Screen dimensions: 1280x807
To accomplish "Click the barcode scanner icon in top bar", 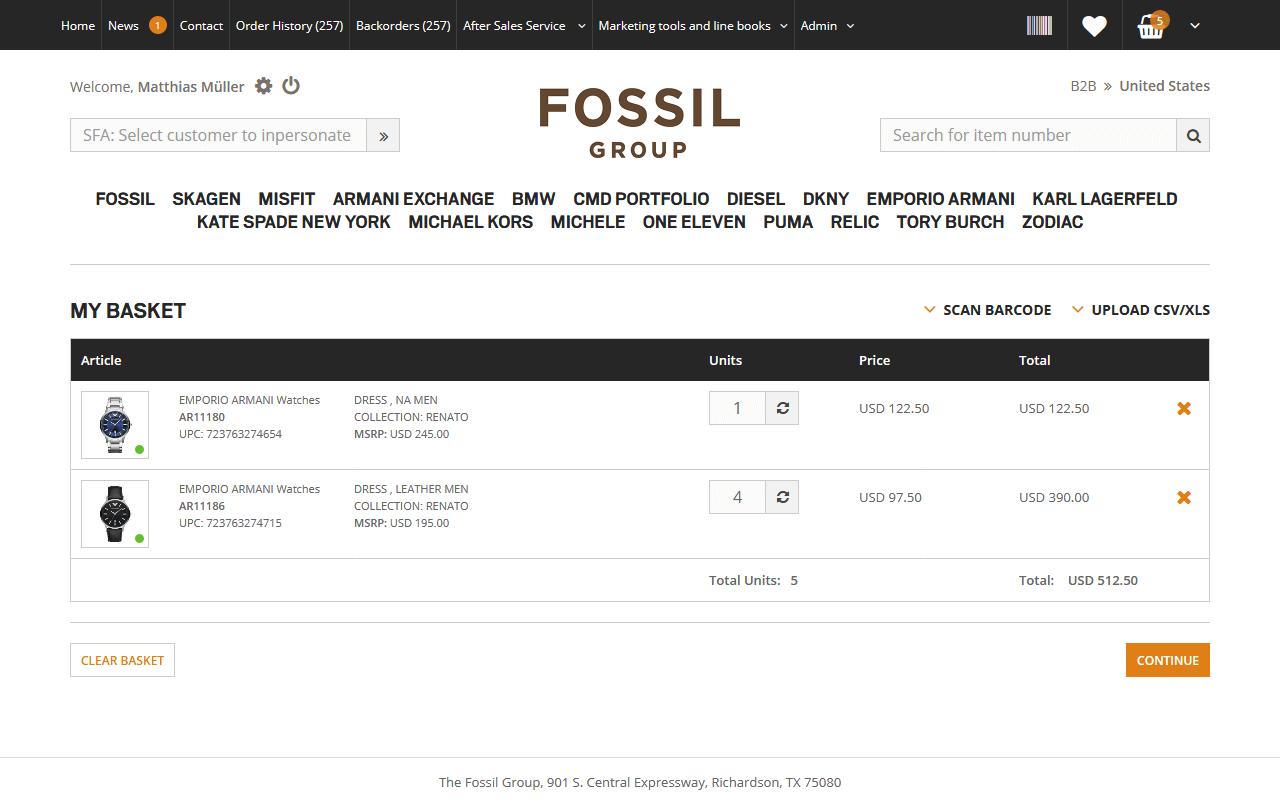I will click(1039, 25).
